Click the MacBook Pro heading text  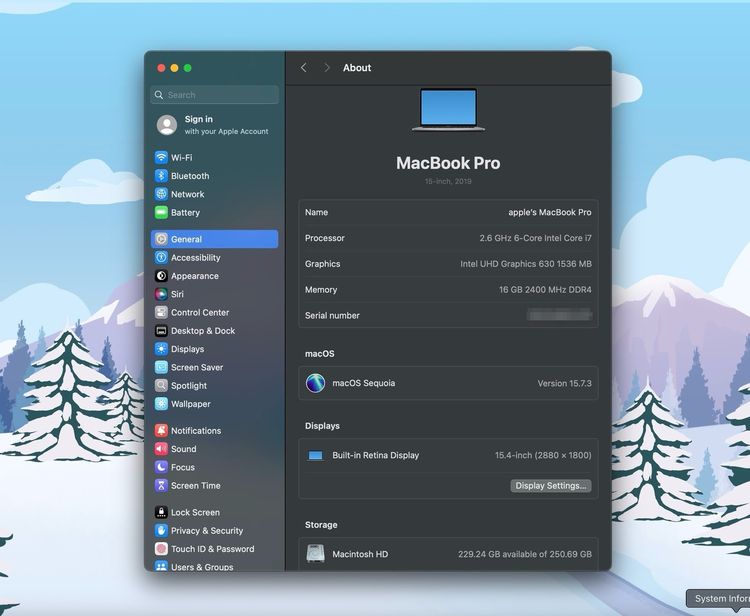(448, 163)
